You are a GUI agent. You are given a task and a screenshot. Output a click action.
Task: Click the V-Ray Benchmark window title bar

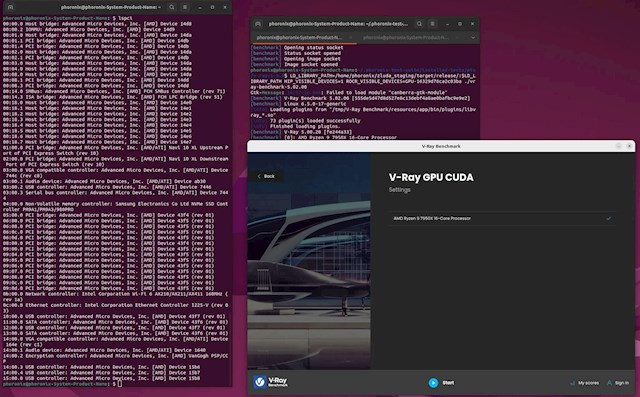441,146
